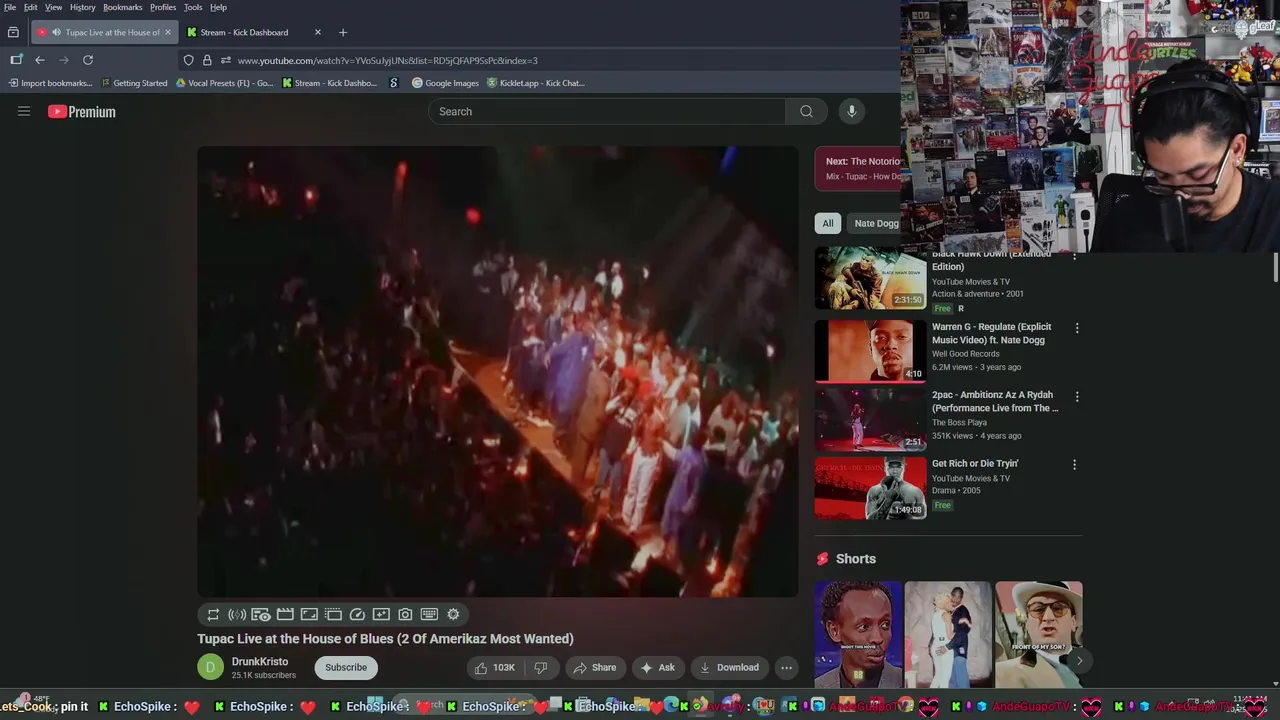Click the eye overlay icon in player toolbar

(261, 615)
